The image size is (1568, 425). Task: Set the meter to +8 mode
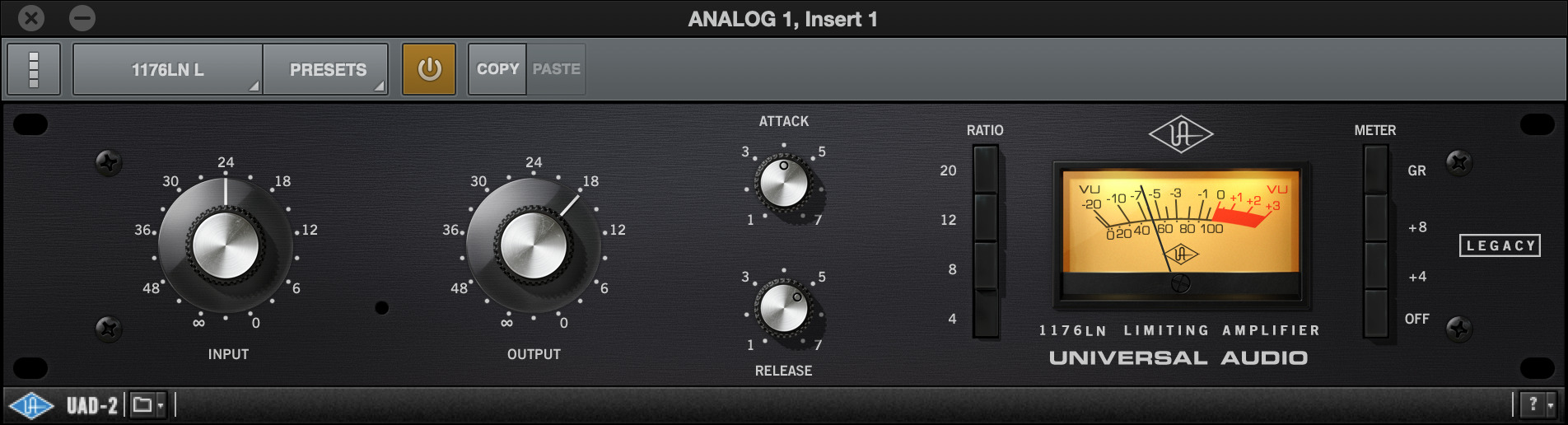[x=1376, y=218]
